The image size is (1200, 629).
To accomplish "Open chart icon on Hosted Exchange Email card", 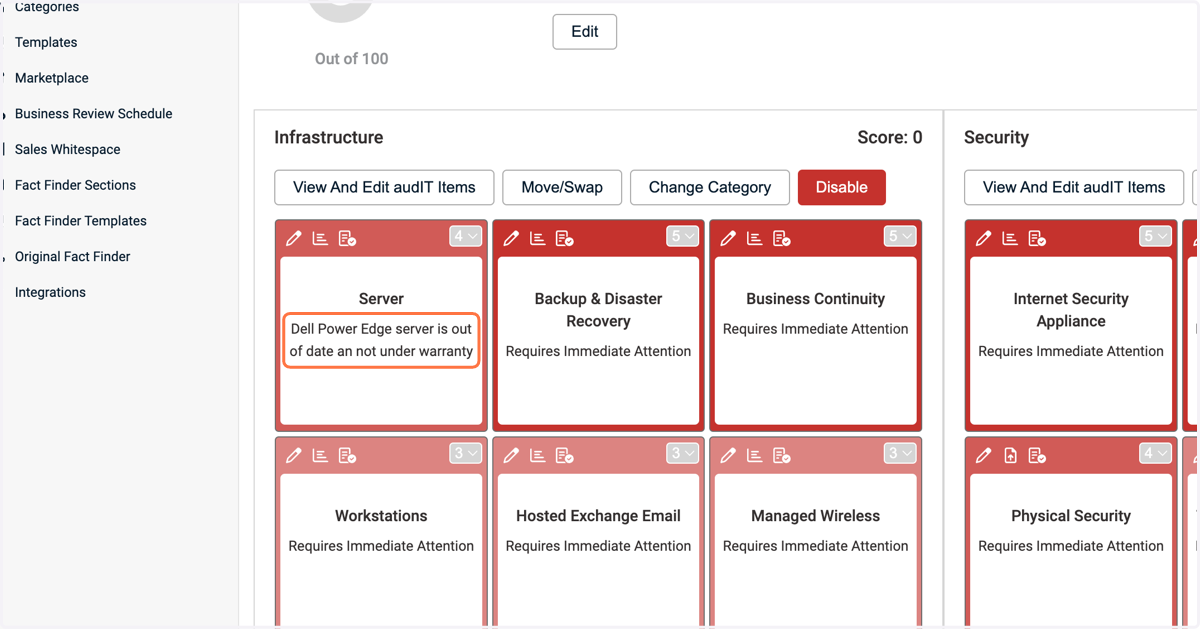I will pos(537,455).
